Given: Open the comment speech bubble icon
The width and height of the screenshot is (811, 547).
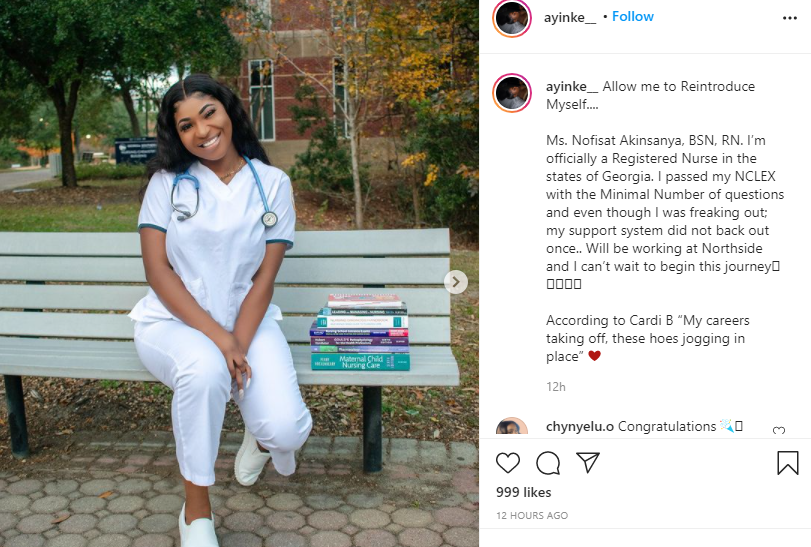Looking at the screenshot, I should [548, 463].
